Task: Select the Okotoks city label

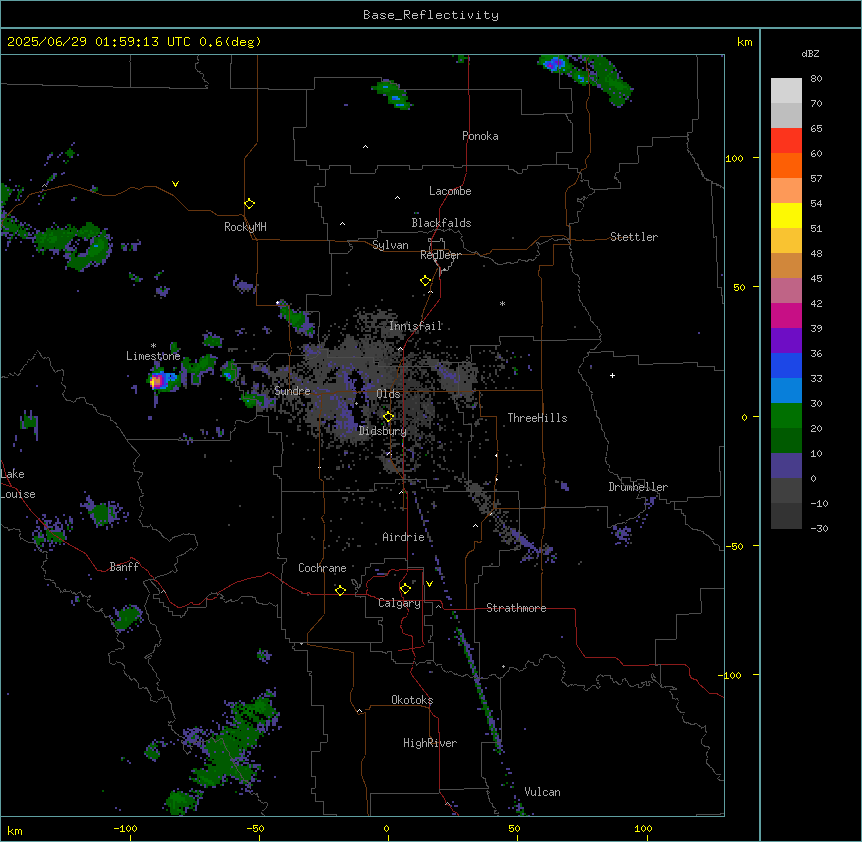Action: pyautogui.click(x=412, y=700)
